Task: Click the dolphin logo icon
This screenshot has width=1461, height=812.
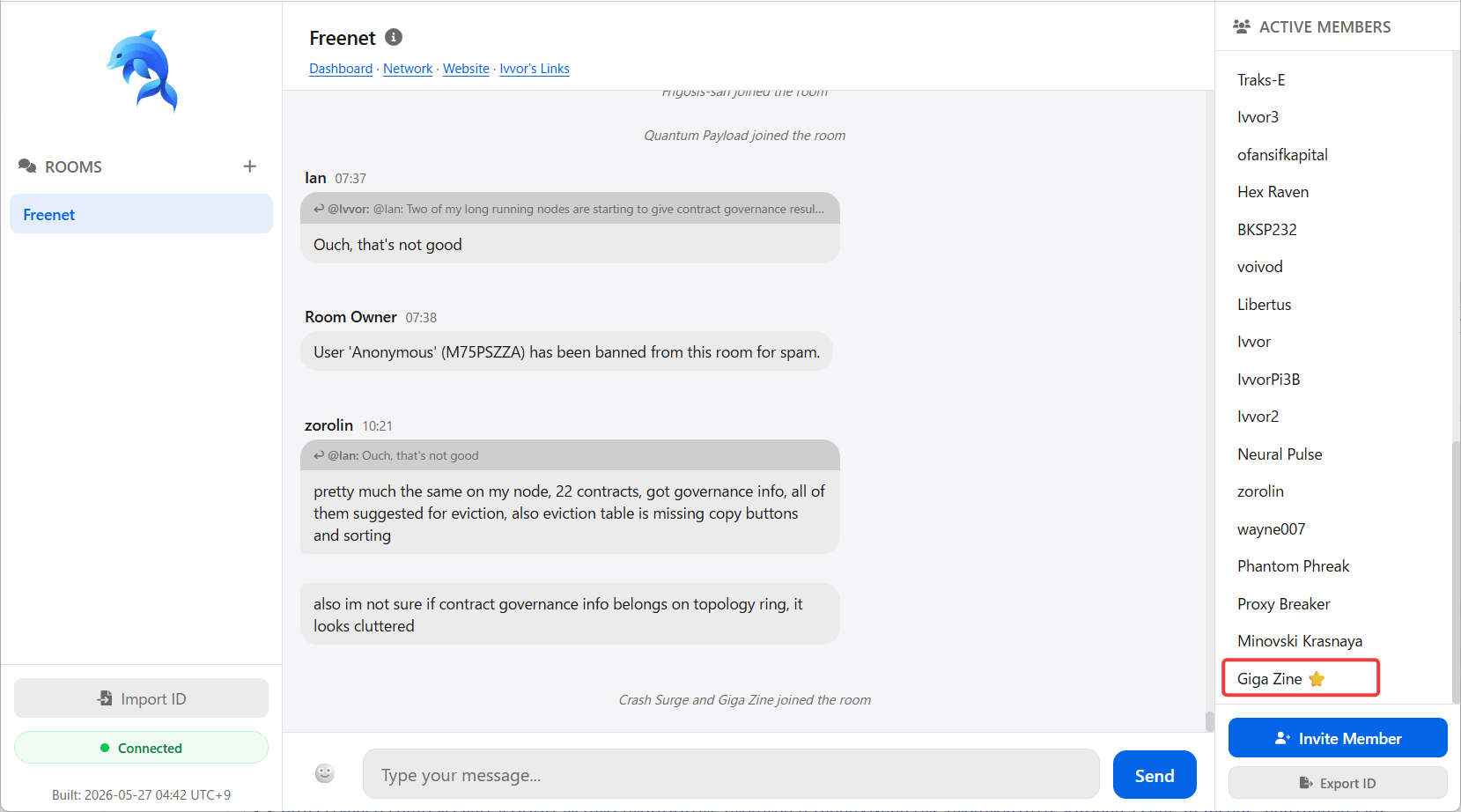Action: click(x=142, y=71)
